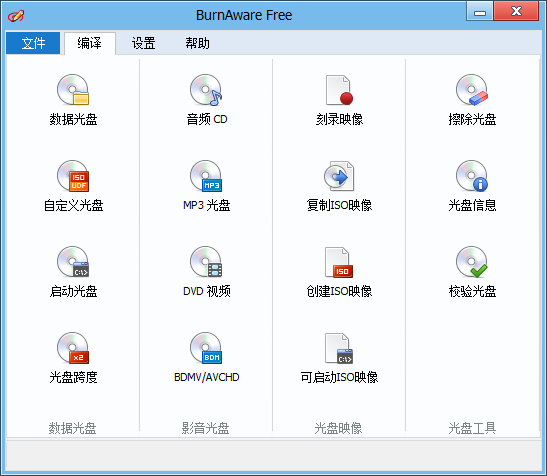Image resolution: width=547 pixels, height=476 pixels.
Task: Launch the 擦除光盘 erase disc tool
Action: (x=472, y=101)
